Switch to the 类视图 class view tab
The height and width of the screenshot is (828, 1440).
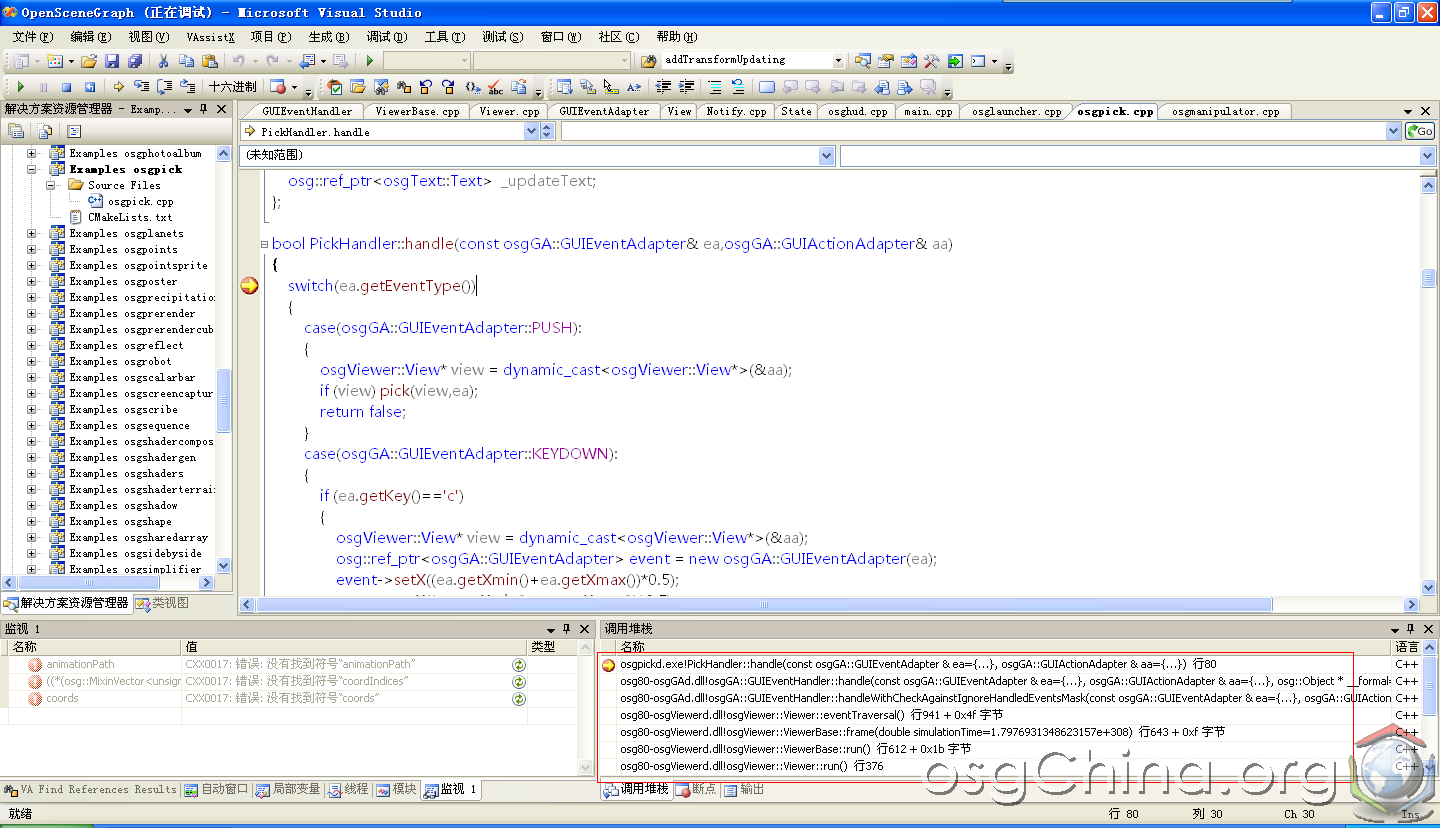coord(162,603)
